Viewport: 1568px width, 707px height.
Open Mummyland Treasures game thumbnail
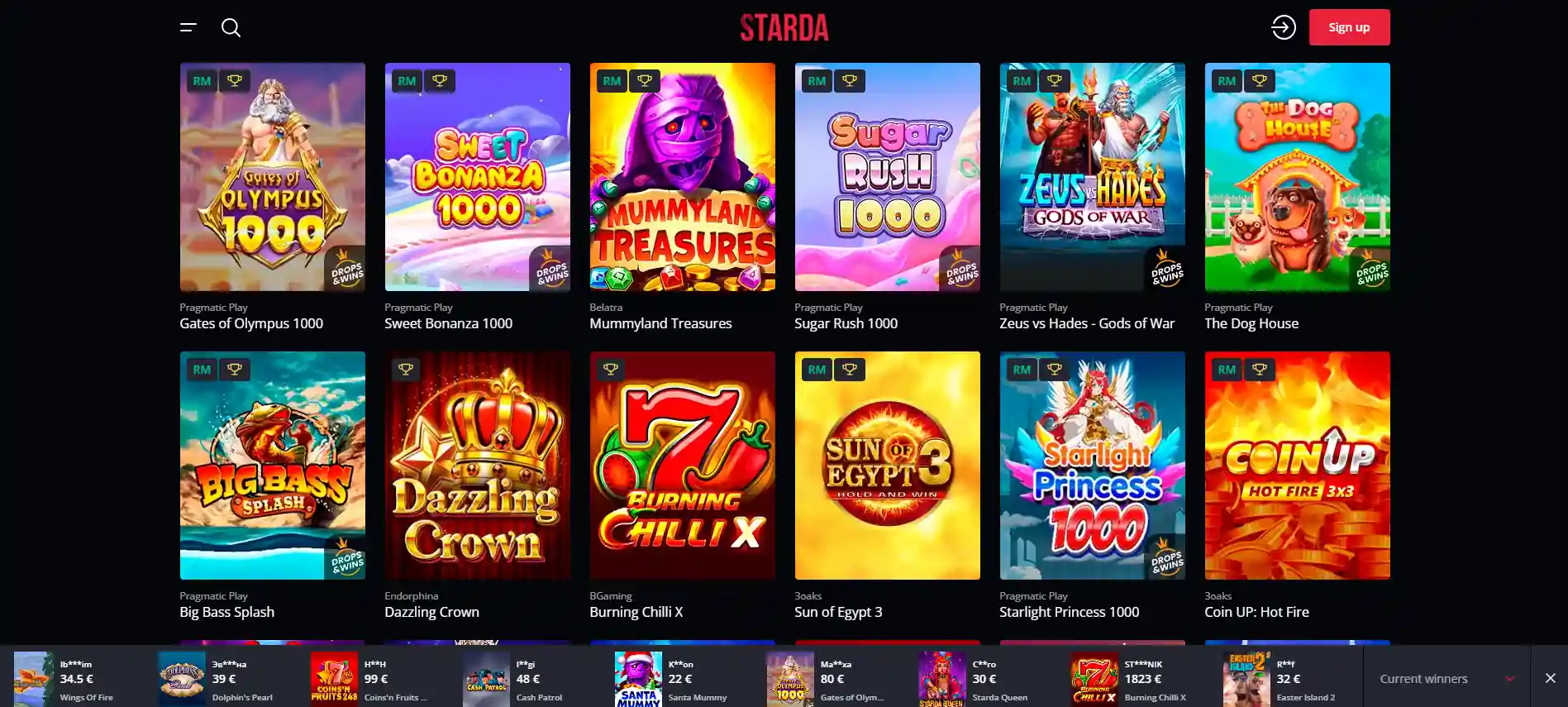coord(682,177)
